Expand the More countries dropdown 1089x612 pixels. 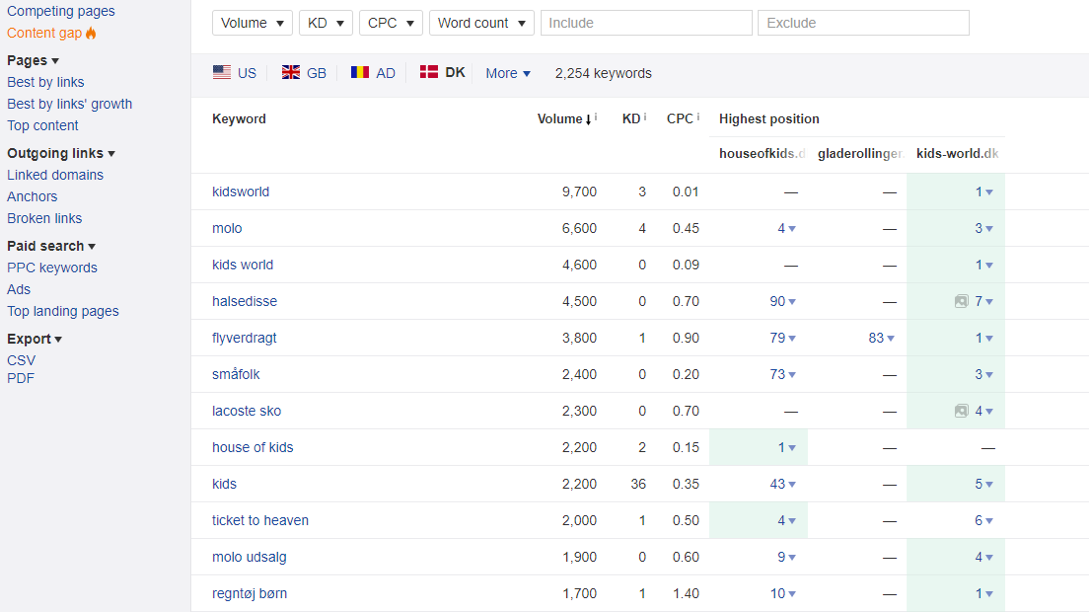(x=508, y=73)
